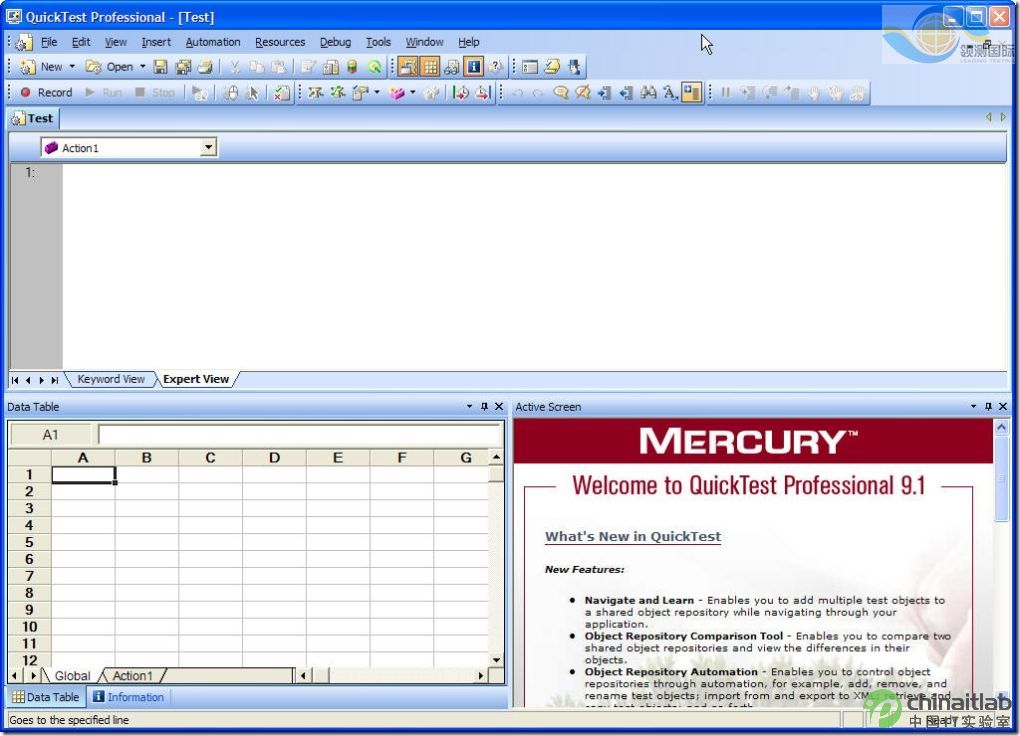Click the Start Transaction icon
Screen dimensions: 1020x736
click(461, 92)
